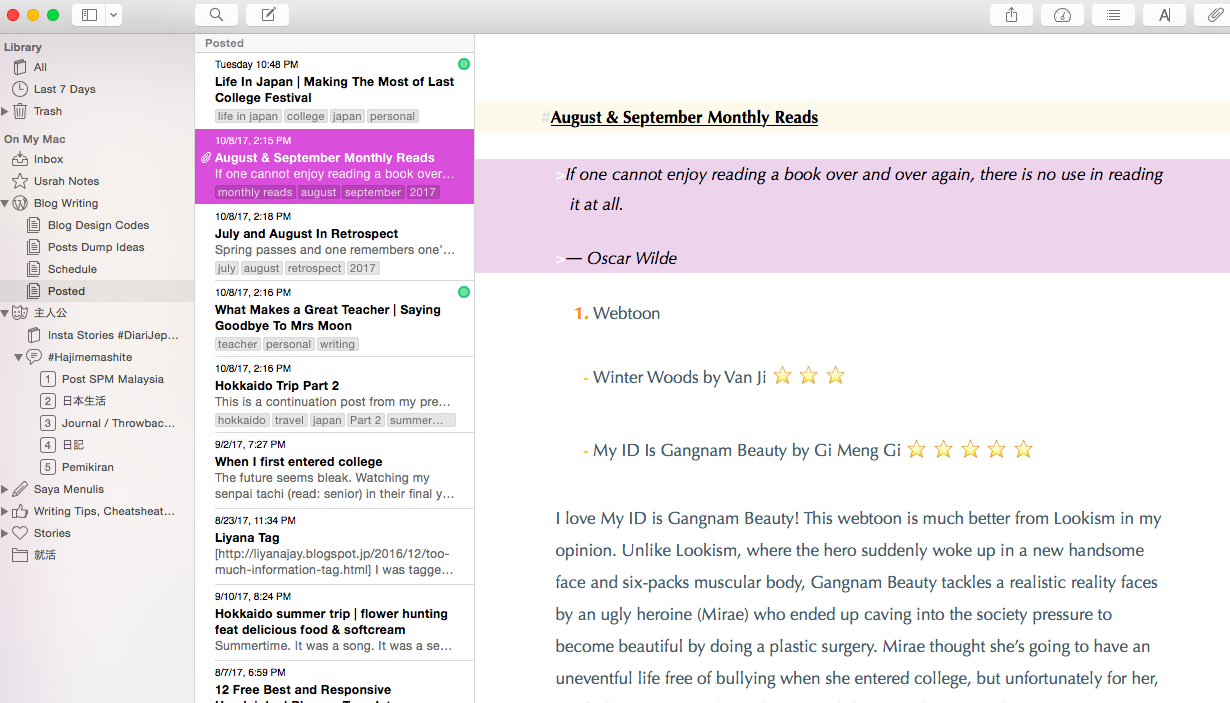Viewport: 1230px width, 703px height.
Task: Open the 就活 folder icon
Action: [19, 555]
